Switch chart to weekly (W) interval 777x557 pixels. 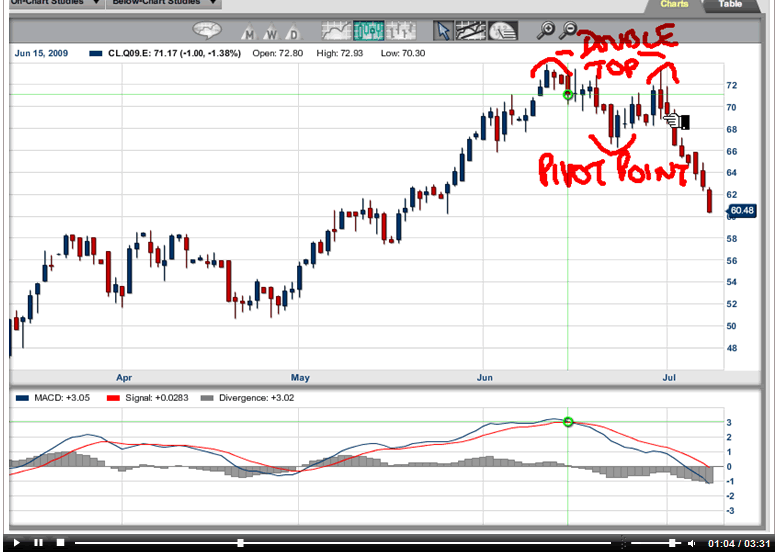(x=271, y=32)
